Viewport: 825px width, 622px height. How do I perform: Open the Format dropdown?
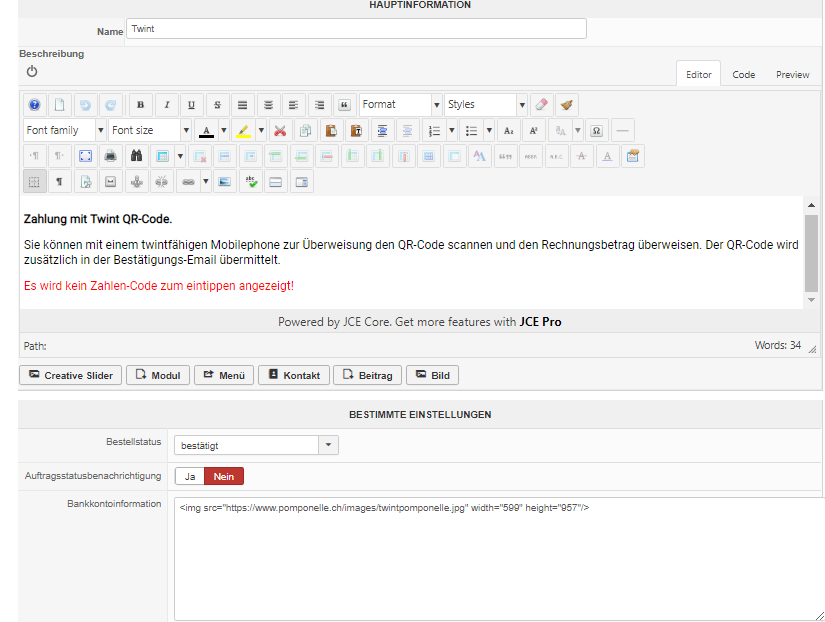400,105
